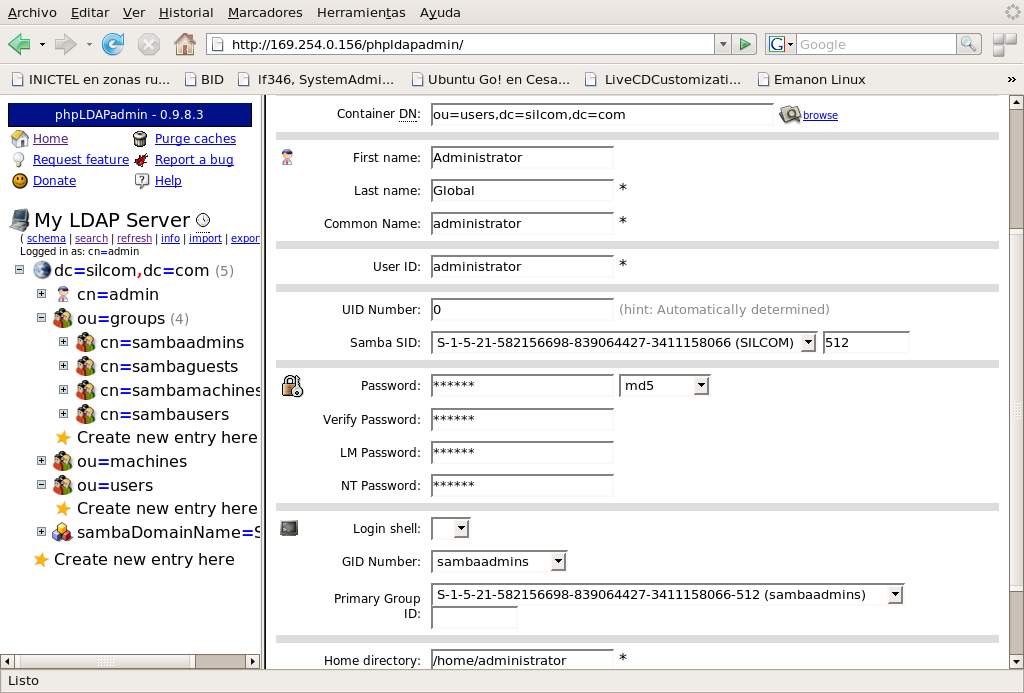Collapse the ou=groups tree node
Viewport: 1024px width, 693px height.
pos(42,318)
